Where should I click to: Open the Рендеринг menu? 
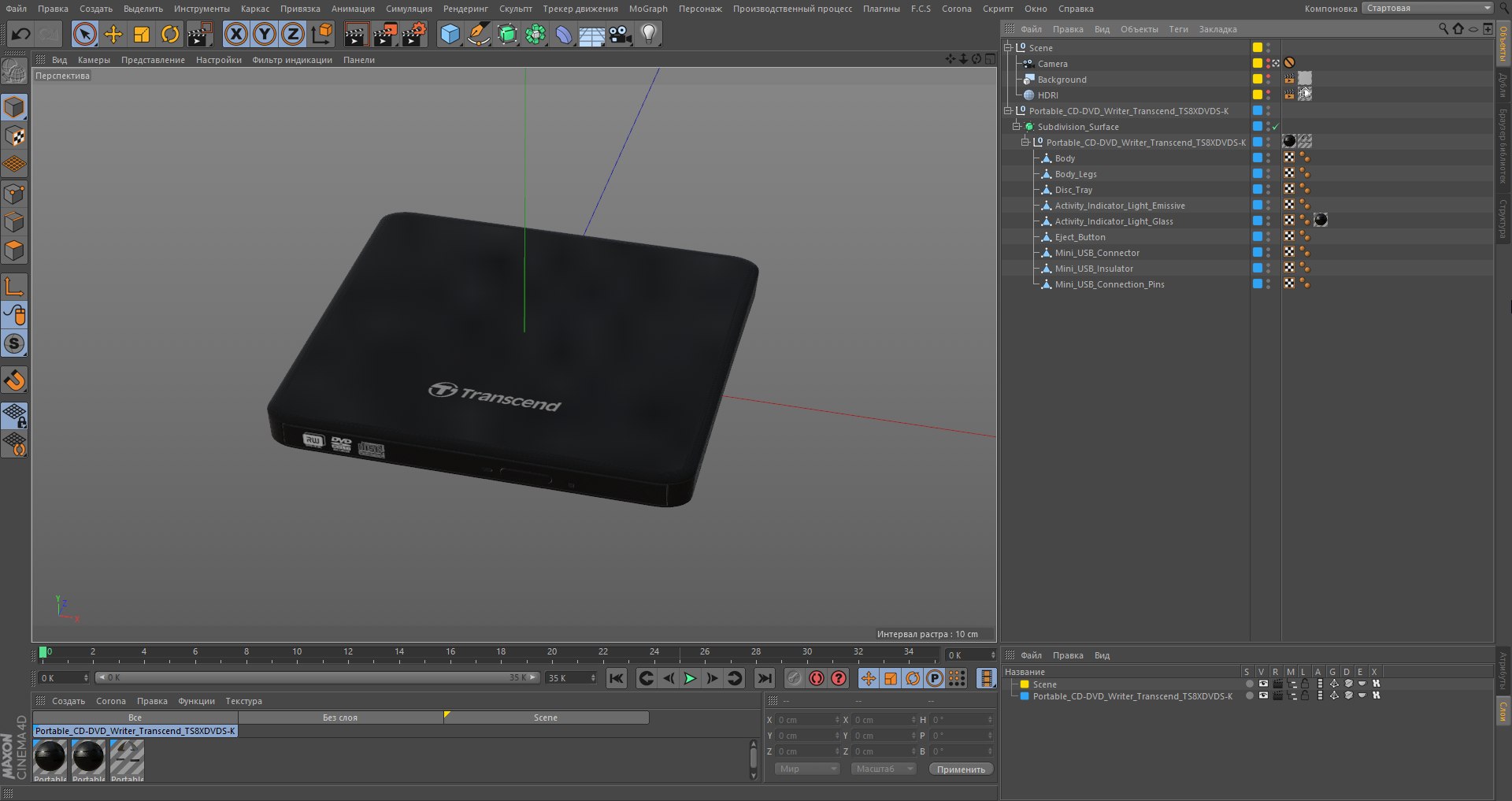[x=465, y=9]
